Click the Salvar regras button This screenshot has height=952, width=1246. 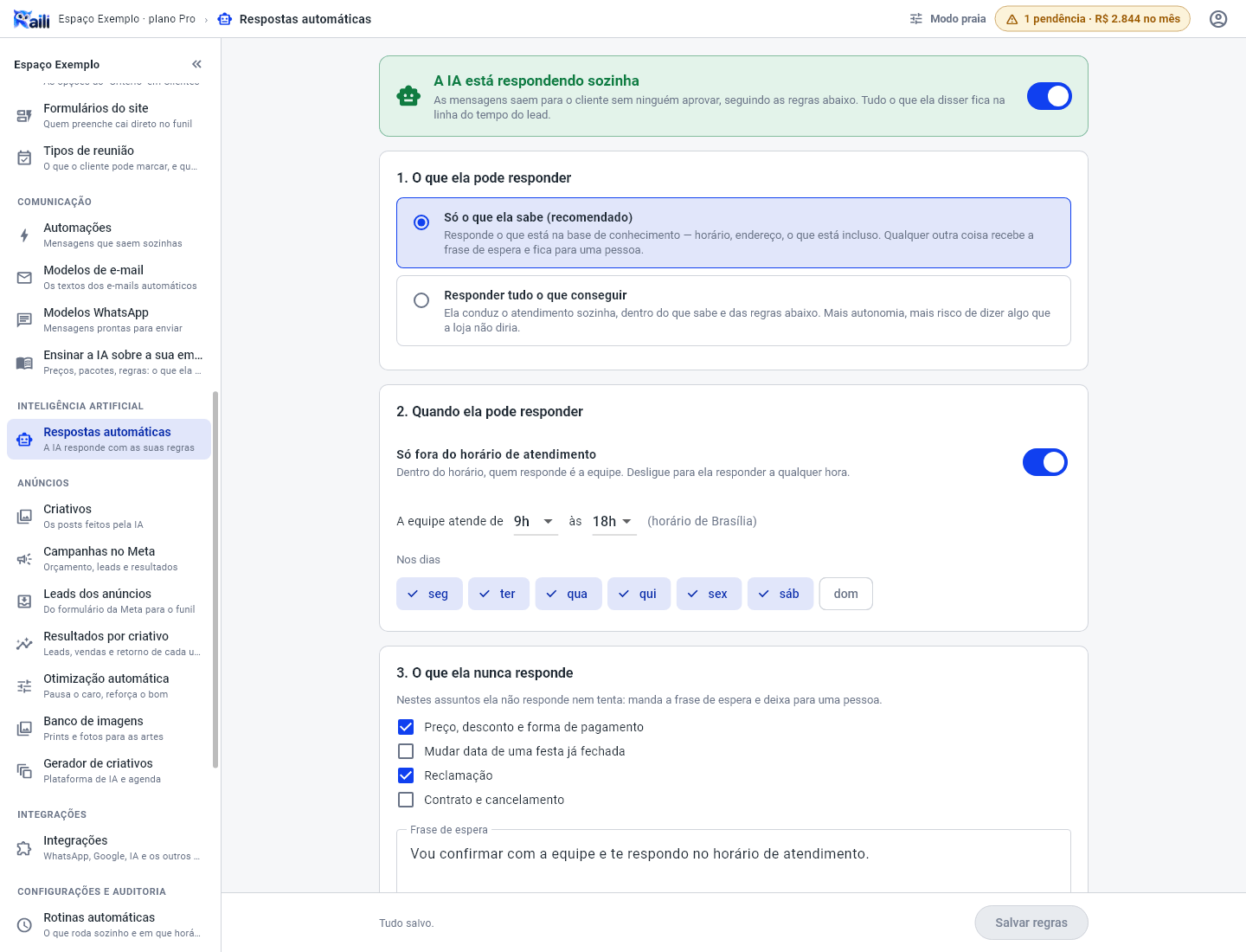pyautogui.click(x=1031, y=923)
